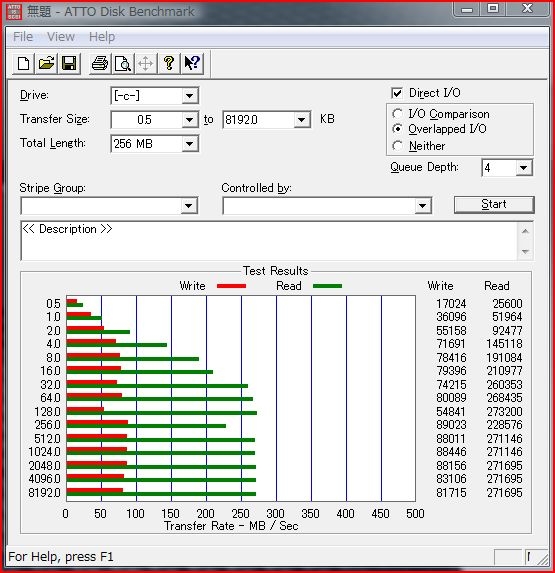The height and width of the screenshot is (573, 555).
Task: Click the read value 273200
Action: pos(504,411)
